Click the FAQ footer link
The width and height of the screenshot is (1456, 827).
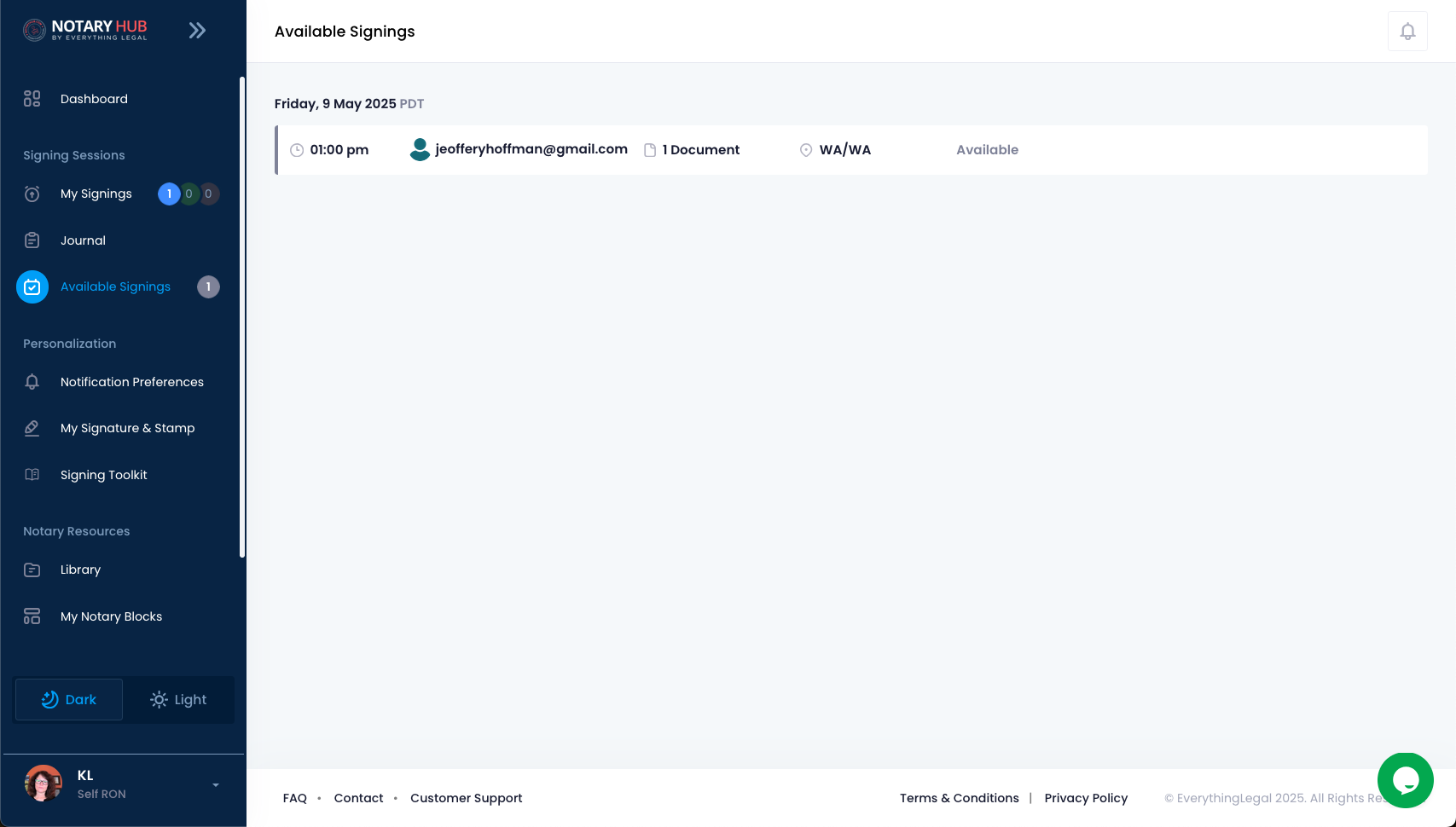pos(294,798)
